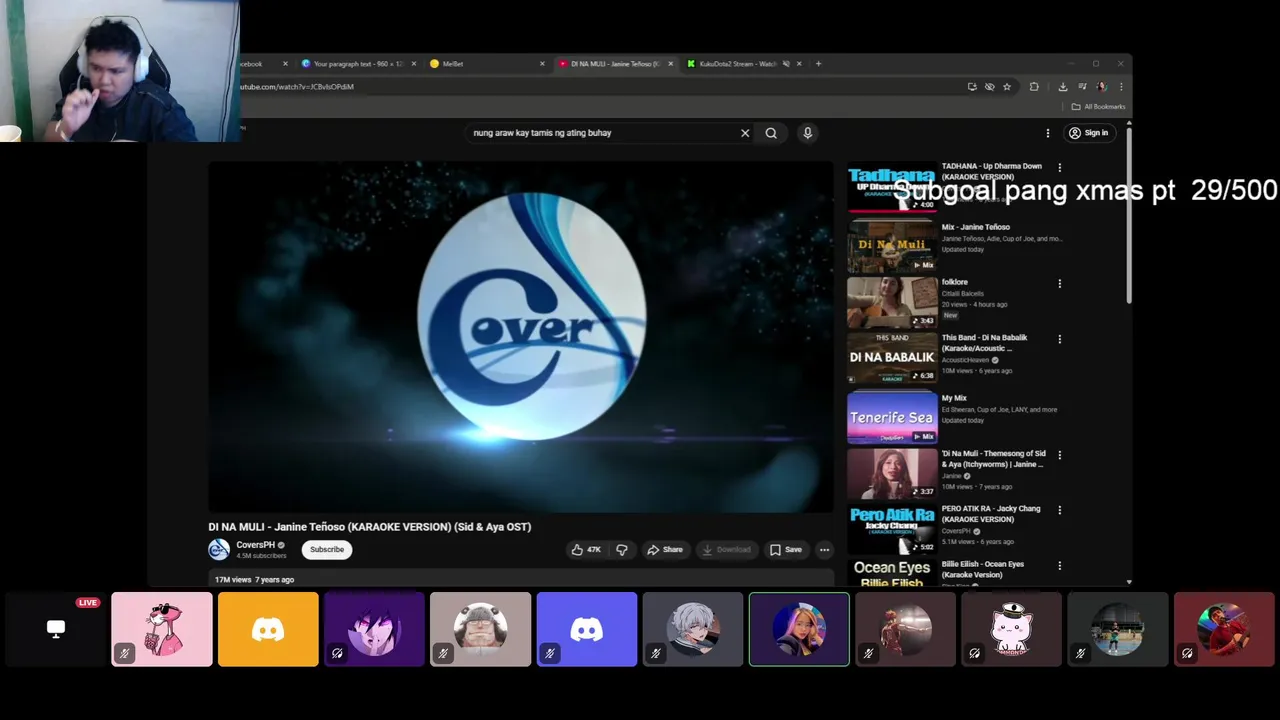Open options menu for the TADHANA video
Image resolution: width=1280 pixels, height=720 pixels.
tap(1060, 168)
